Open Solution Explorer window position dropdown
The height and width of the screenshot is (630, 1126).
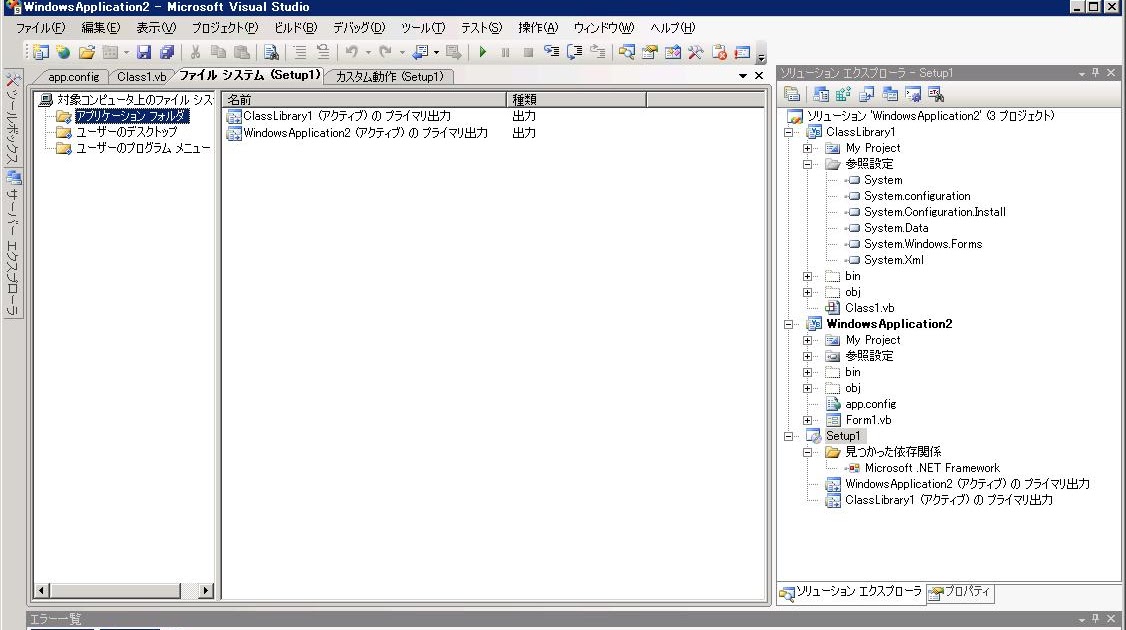click(x=1081, y=73)
